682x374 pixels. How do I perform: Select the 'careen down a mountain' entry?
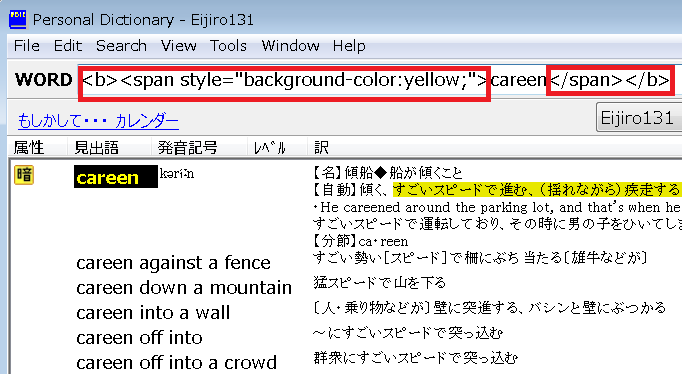click(x=184, y=288)
